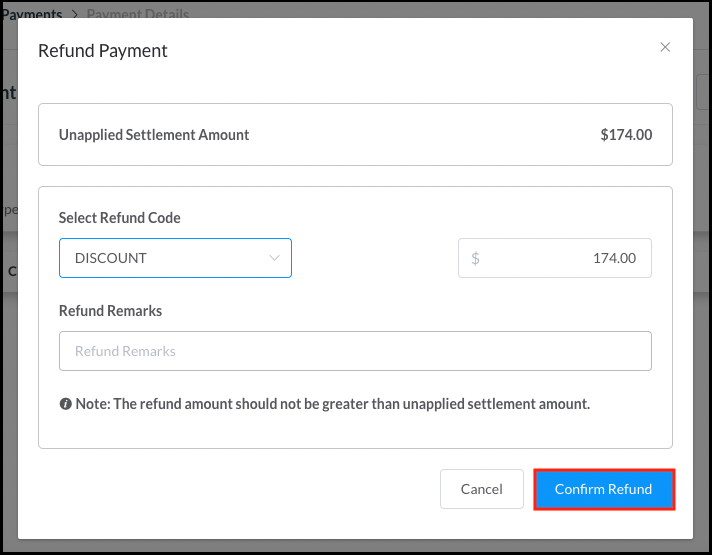Click the info icon beside the note

[x=66, y=405]
